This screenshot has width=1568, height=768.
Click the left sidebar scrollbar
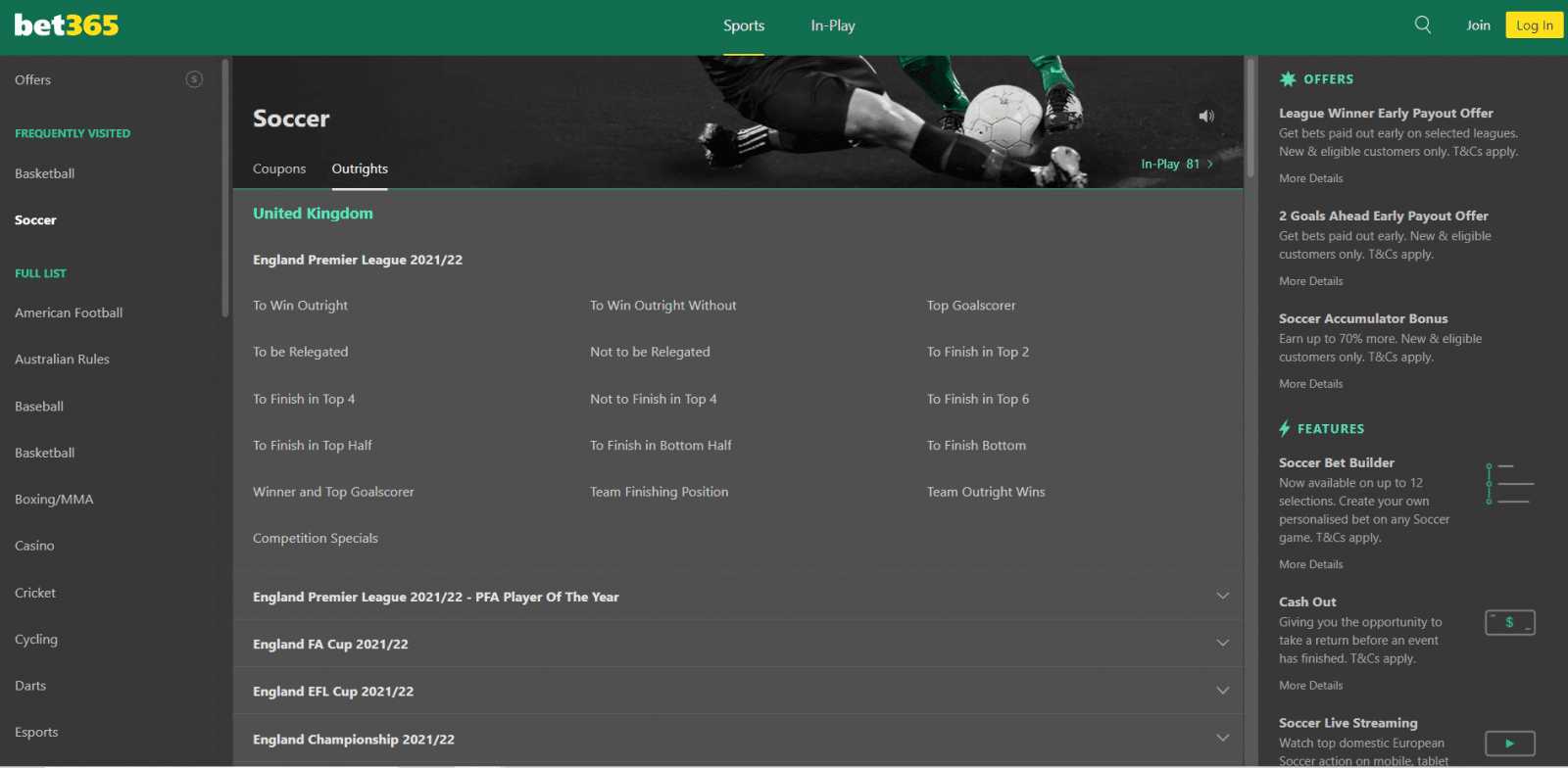(225, 188)
